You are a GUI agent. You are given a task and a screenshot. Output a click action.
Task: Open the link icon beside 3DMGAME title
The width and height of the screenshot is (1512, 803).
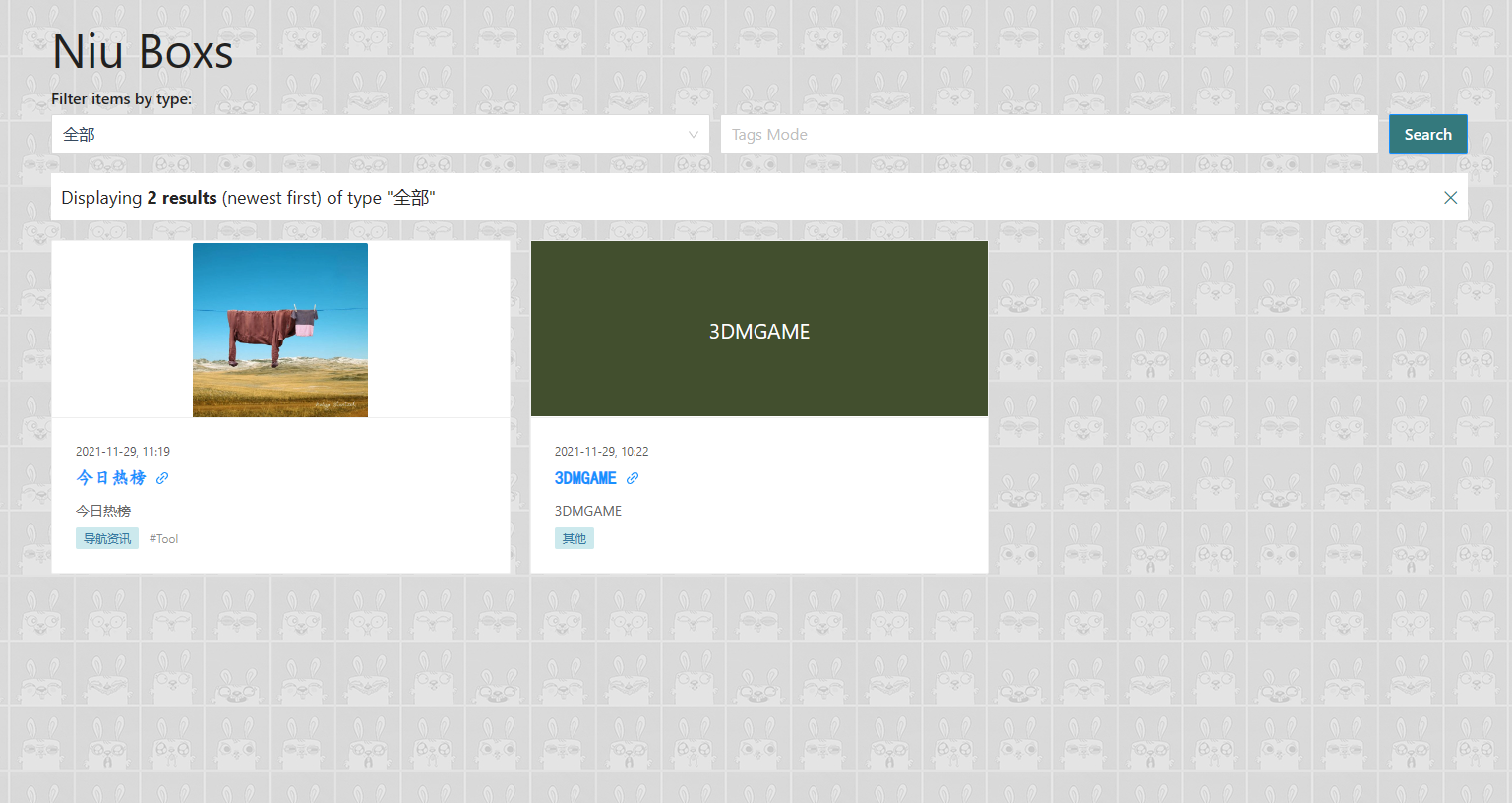pyautogui.click(x=633, y=478)
